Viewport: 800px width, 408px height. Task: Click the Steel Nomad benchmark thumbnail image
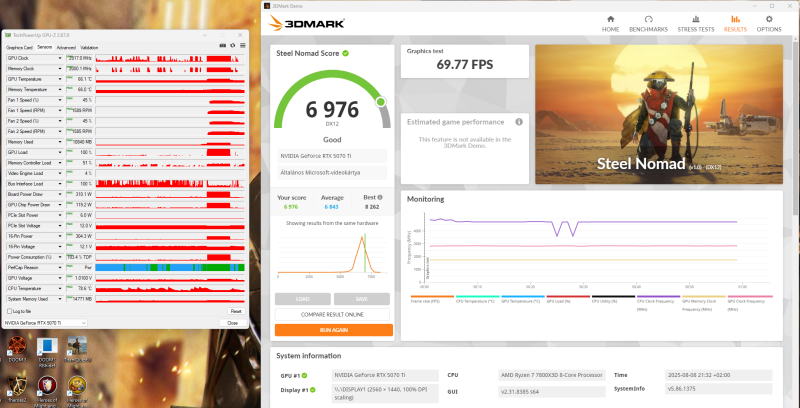point(659,114)
